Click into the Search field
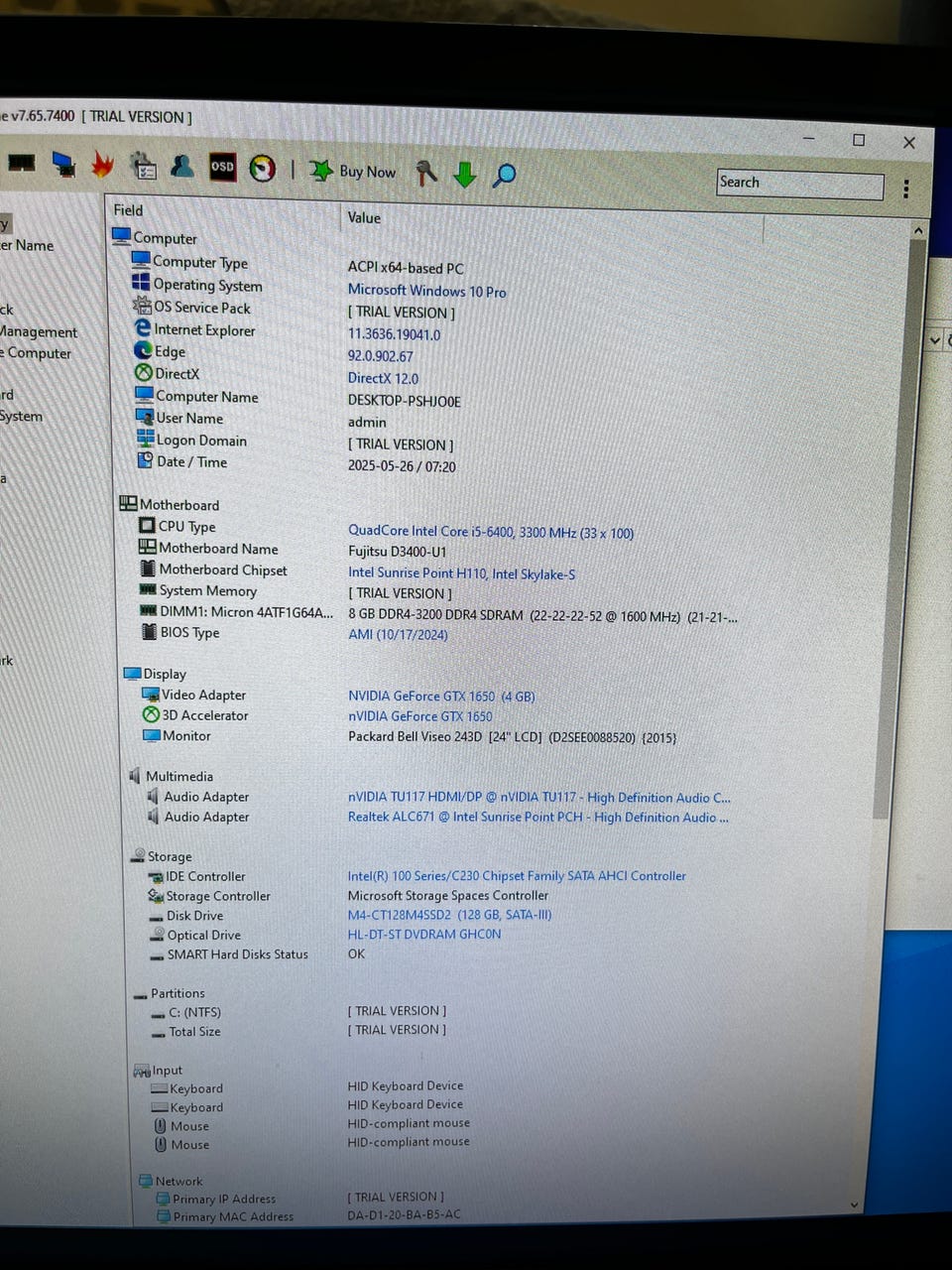 (799, 184)
